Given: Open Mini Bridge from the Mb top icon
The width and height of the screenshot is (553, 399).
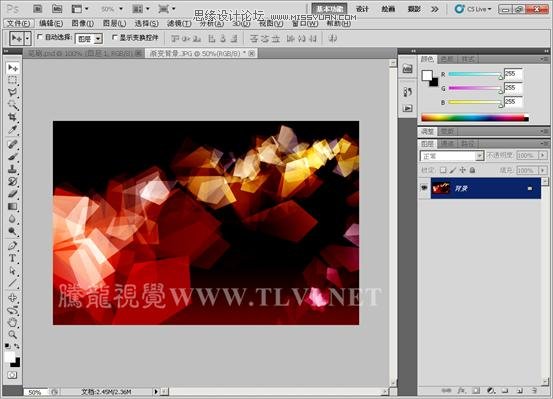Looking at the screenshot, I should point(57,9).
